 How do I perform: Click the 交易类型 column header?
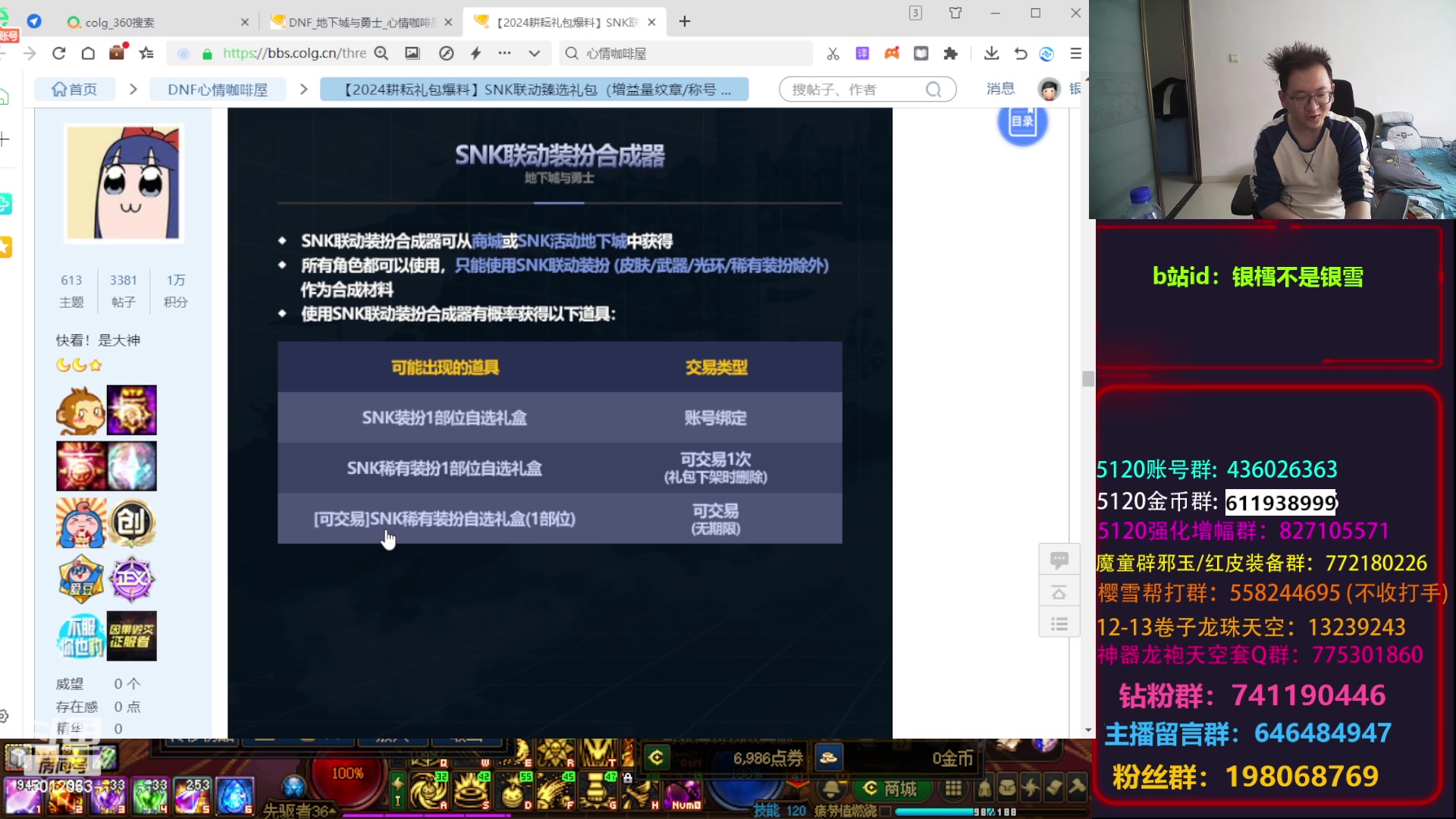pos(716,368)
